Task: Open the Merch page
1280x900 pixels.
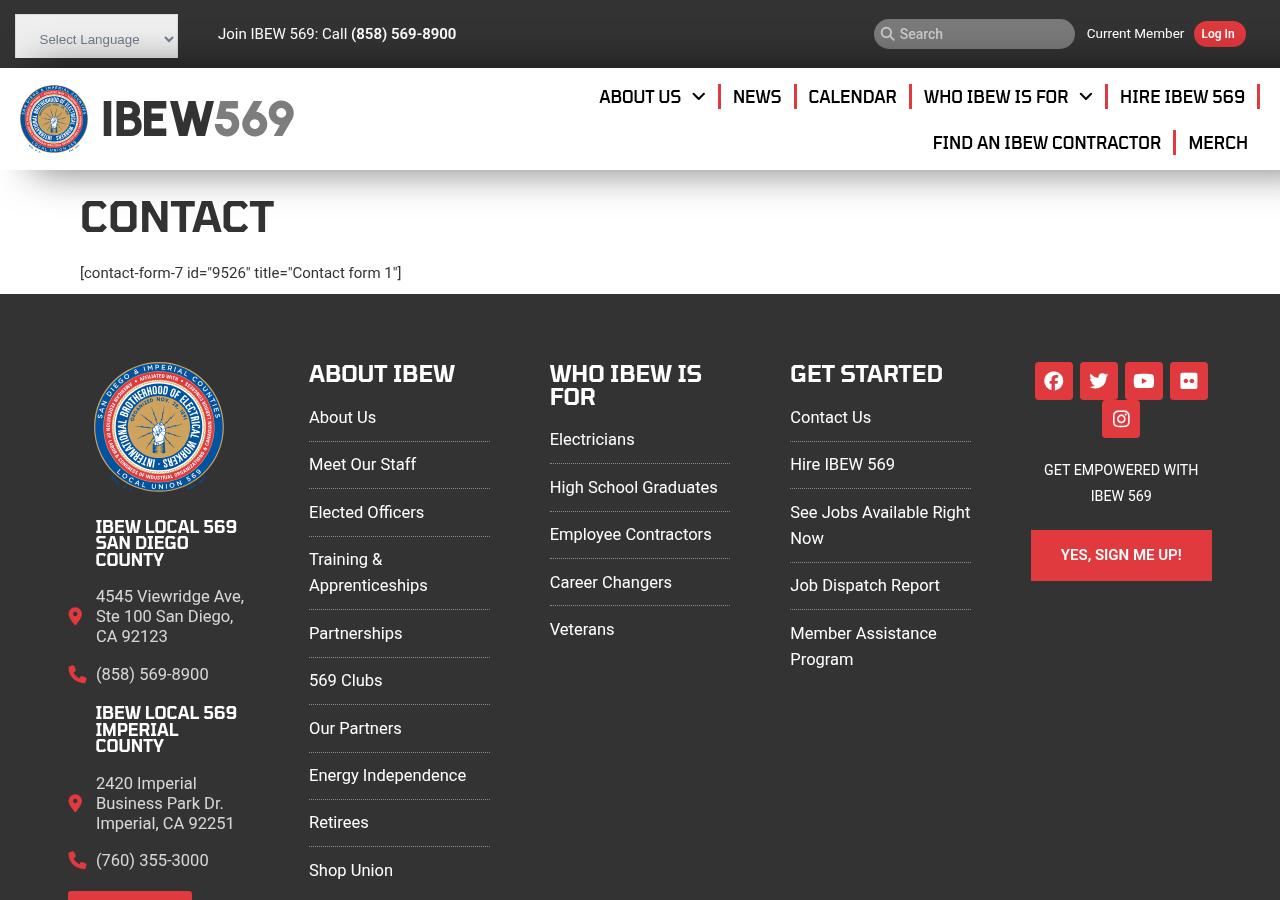Action: [x=1218, y=143]
